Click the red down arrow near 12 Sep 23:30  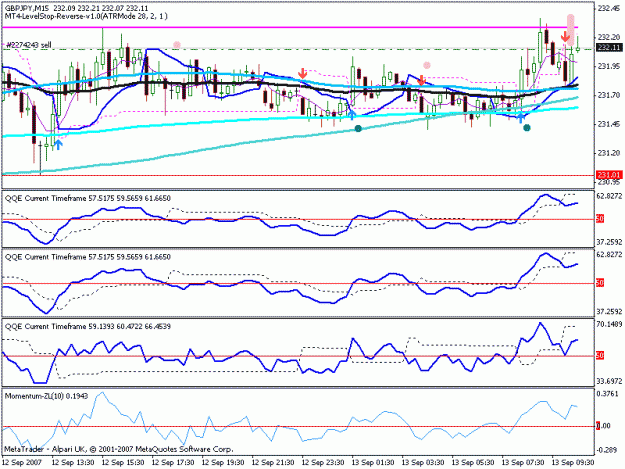[303, 73]
